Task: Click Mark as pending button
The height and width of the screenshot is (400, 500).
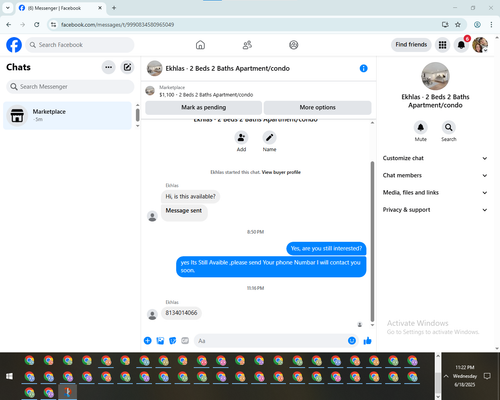Action: click(x=204, y=108)
